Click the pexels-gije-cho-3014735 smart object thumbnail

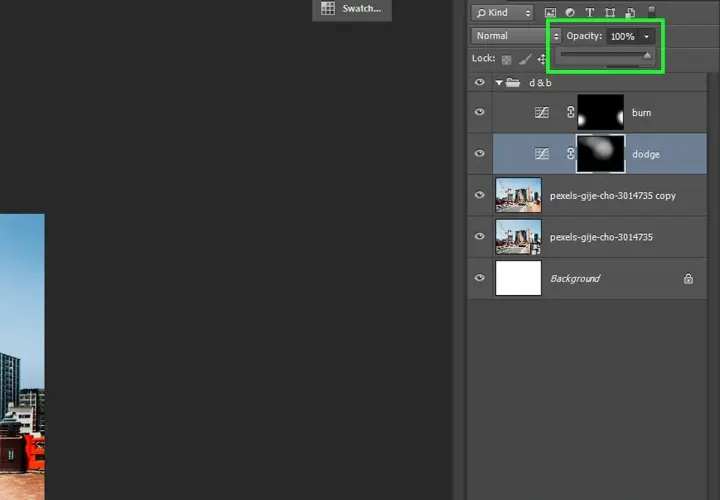(518, 237)
